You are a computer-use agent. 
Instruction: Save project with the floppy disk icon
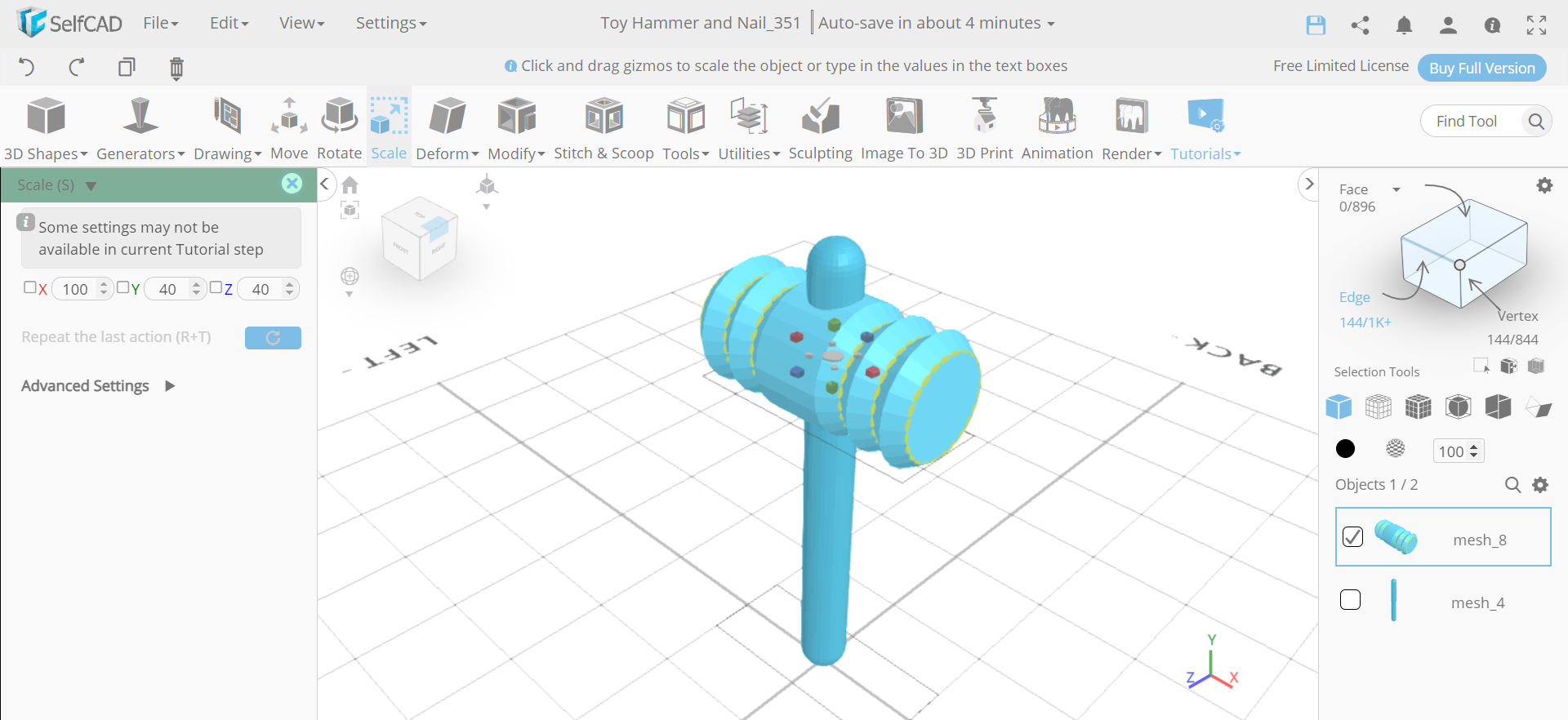coord(1316,25)
